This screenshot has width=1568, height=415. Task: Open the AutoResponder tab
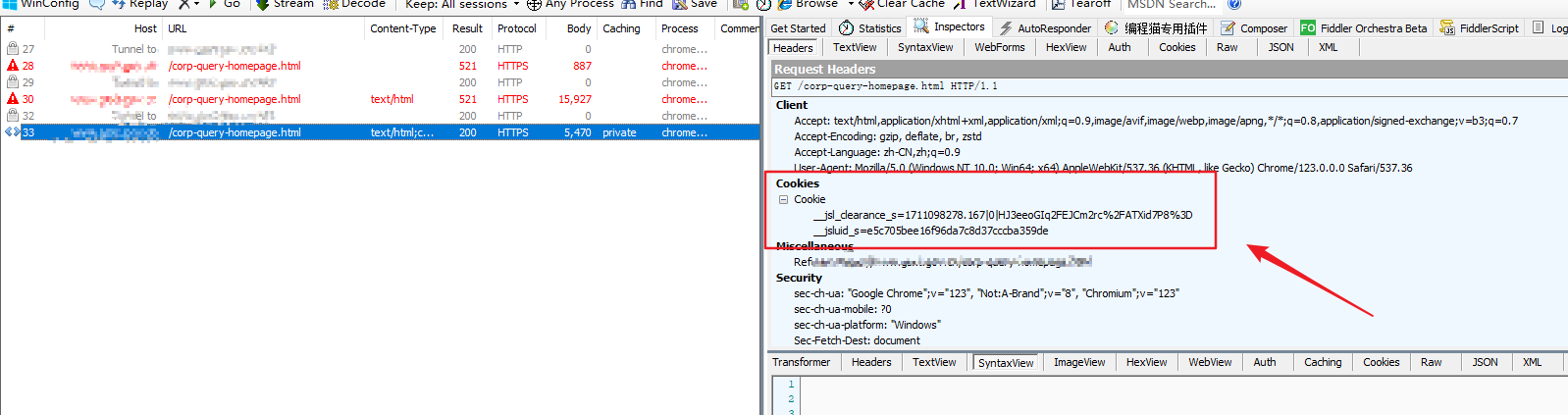[x=1045, y=28]
